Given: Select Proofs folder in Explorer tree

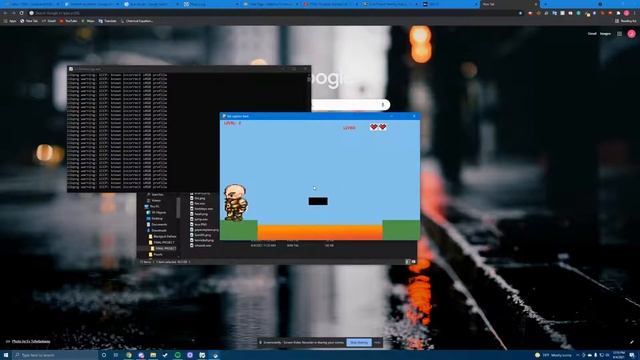Looking at the screenshot, I should (x=156, y=254).
